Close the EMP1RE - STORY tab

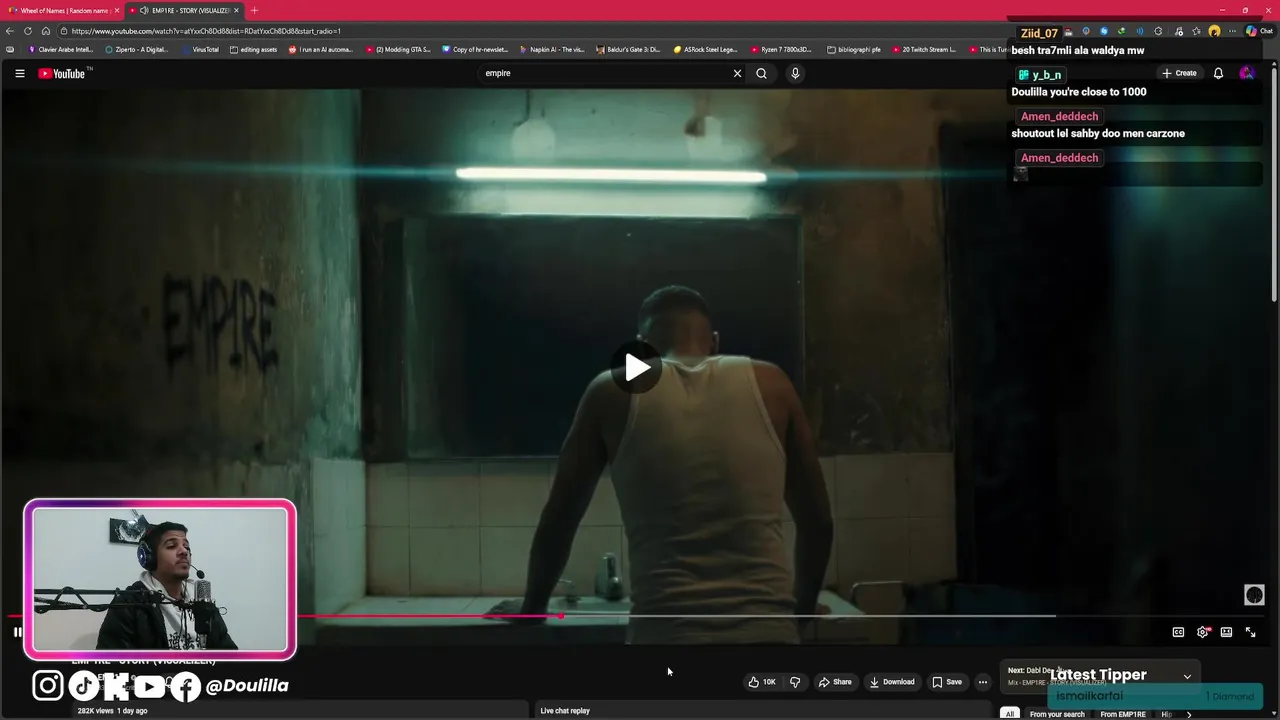236,10
